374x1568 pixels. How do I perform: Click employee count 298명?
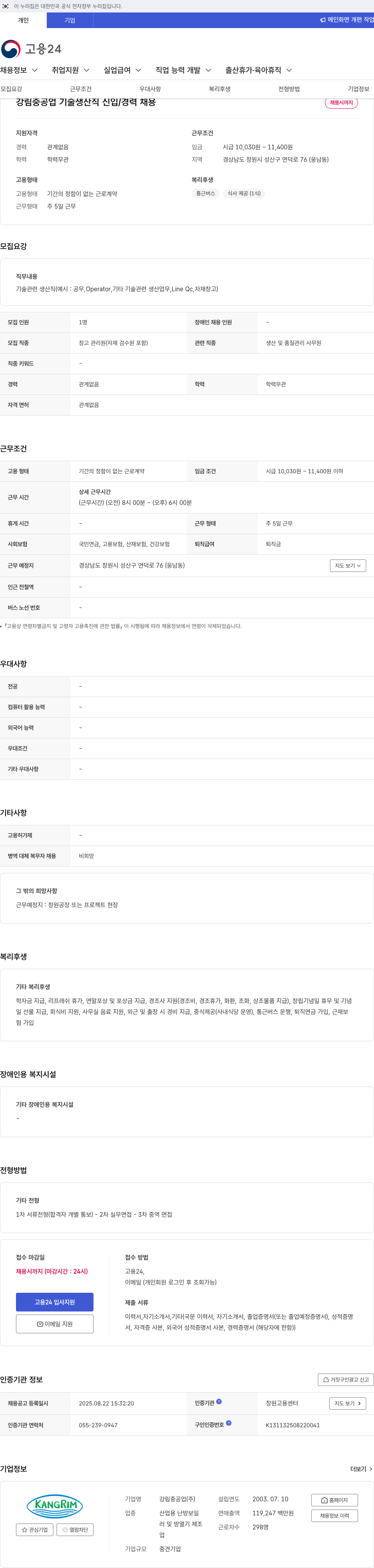click(x=260, y=1527)
